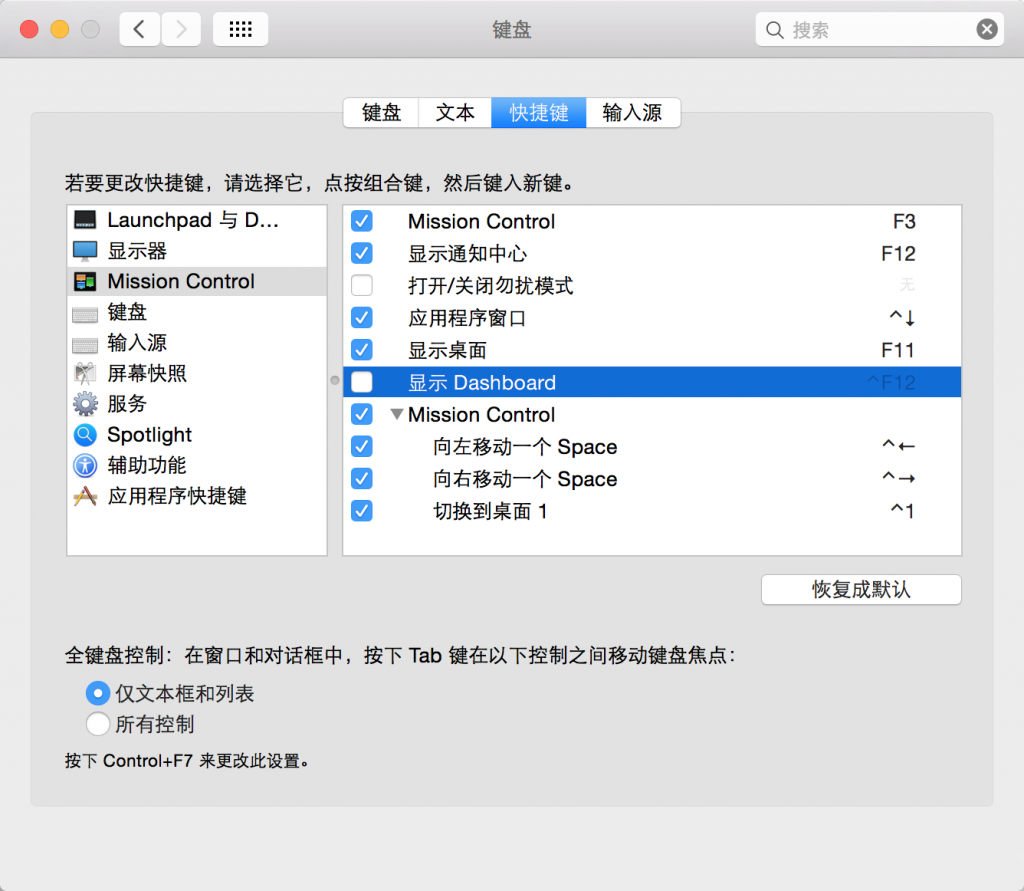Image resolution: width=1024 pixels, height=891 pixels.
Task: Switch to the 输入源 tab
Action: tap(632, 113)
